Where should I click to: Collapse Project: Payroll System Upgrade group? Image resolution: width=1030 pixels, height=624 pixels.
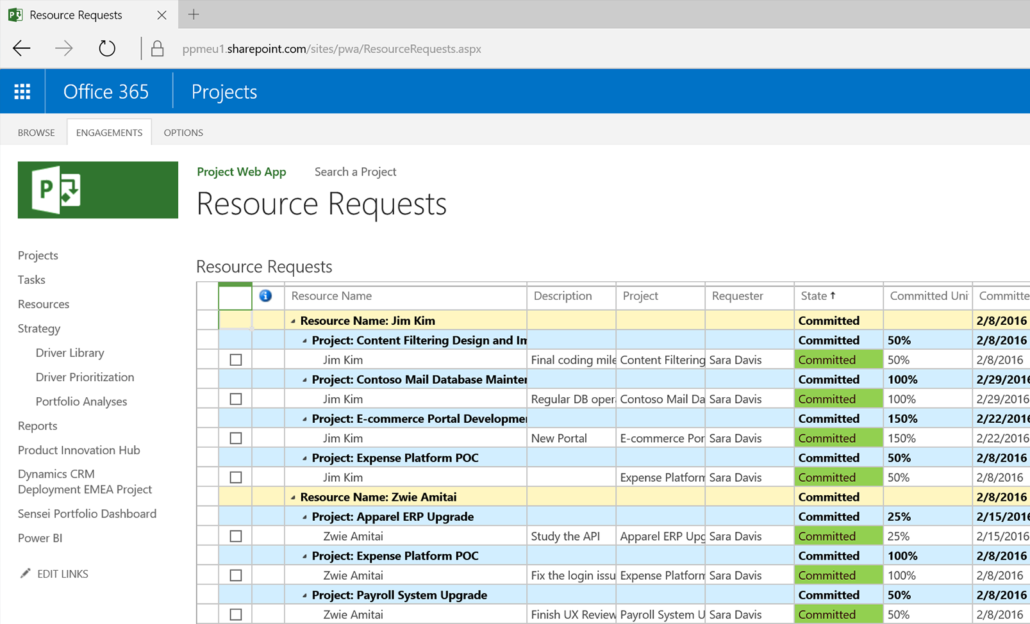click(x=305, y=596)
